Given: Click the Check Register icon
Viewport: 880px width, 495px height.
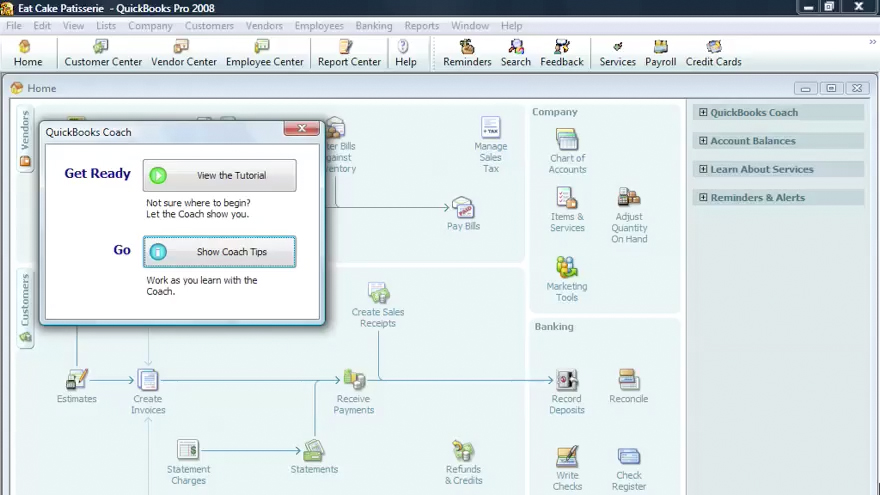Looking at the screenshot, I should [x=629, y=468].
